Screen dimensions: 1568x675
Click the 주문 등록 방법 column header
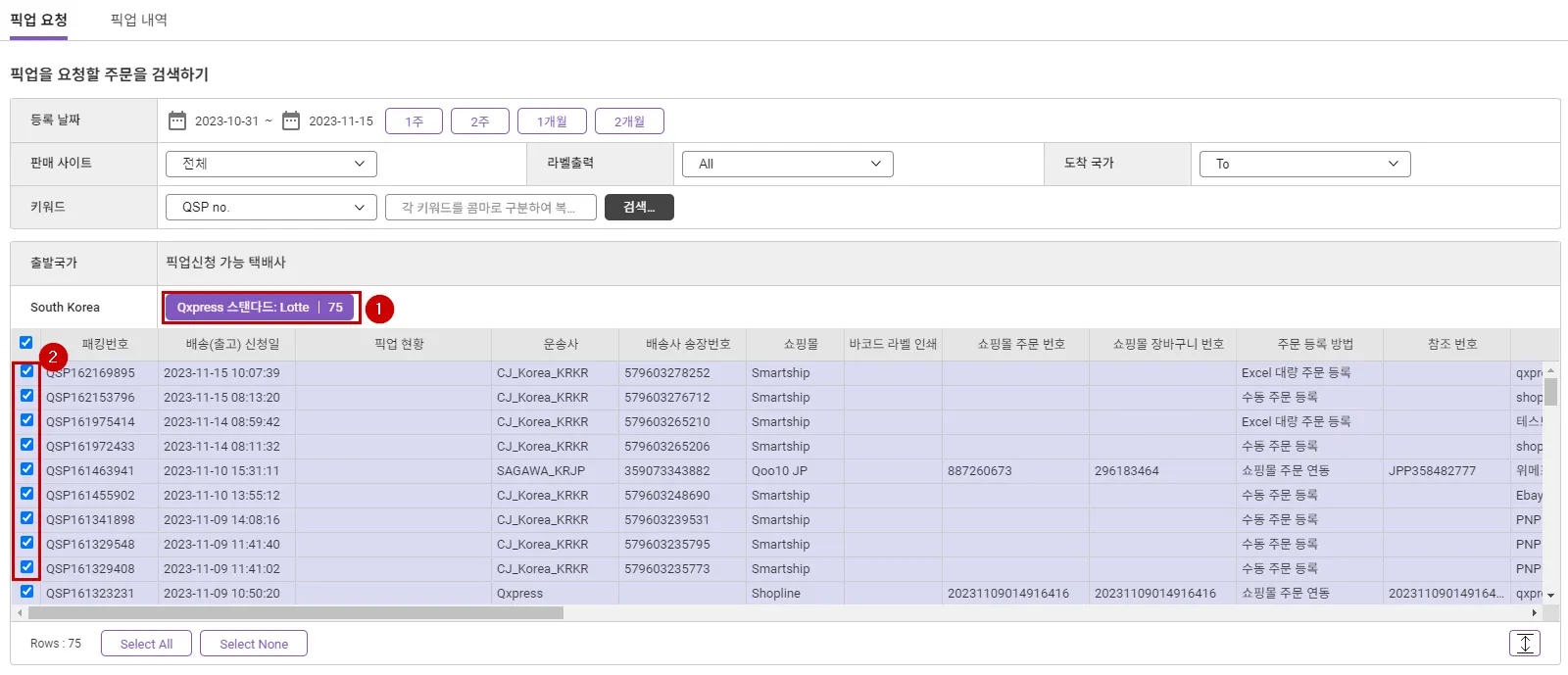(1315, 344)
